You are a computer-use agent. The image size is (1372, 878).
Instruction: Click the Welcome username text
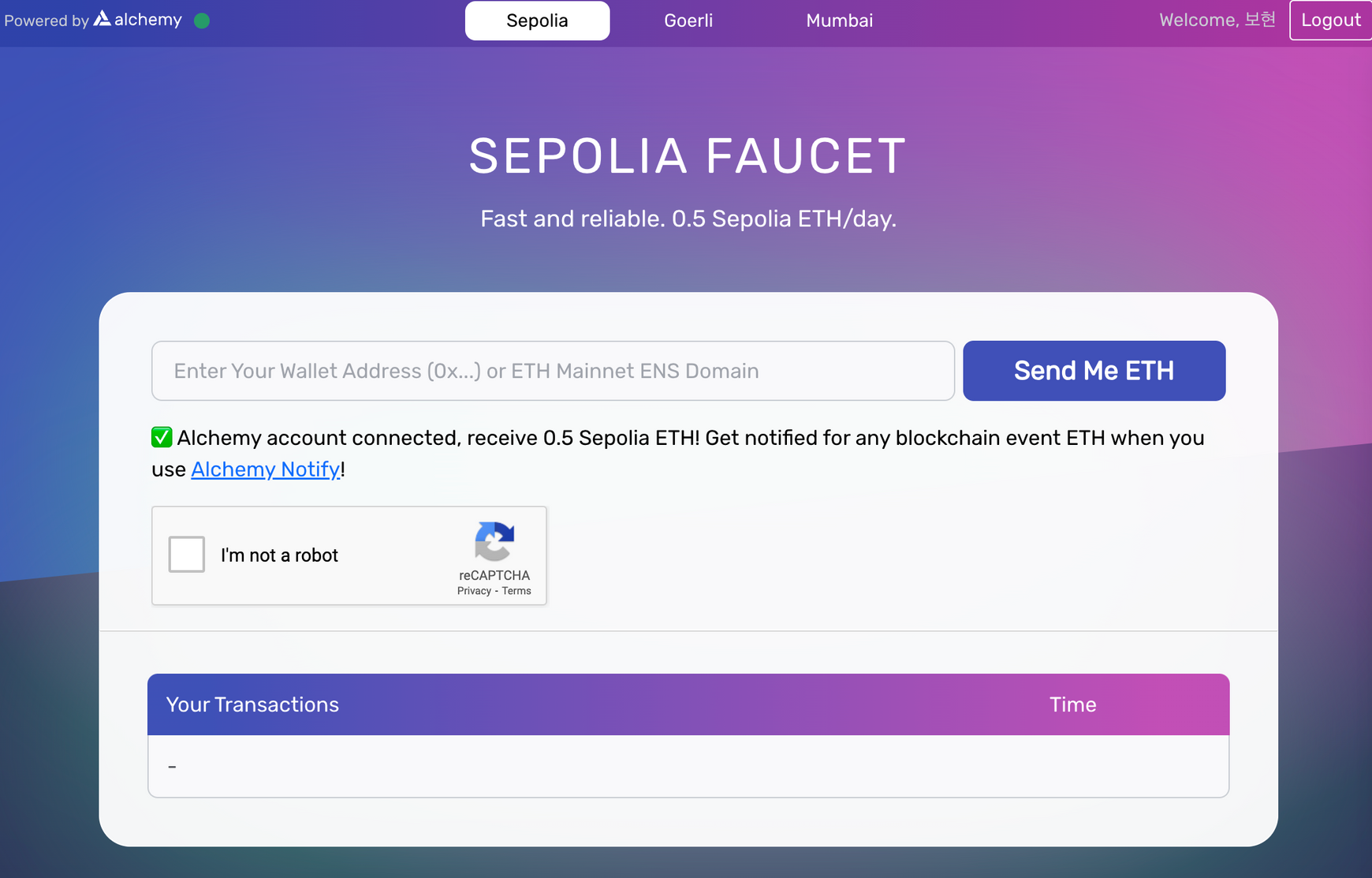pos(1217,21)
